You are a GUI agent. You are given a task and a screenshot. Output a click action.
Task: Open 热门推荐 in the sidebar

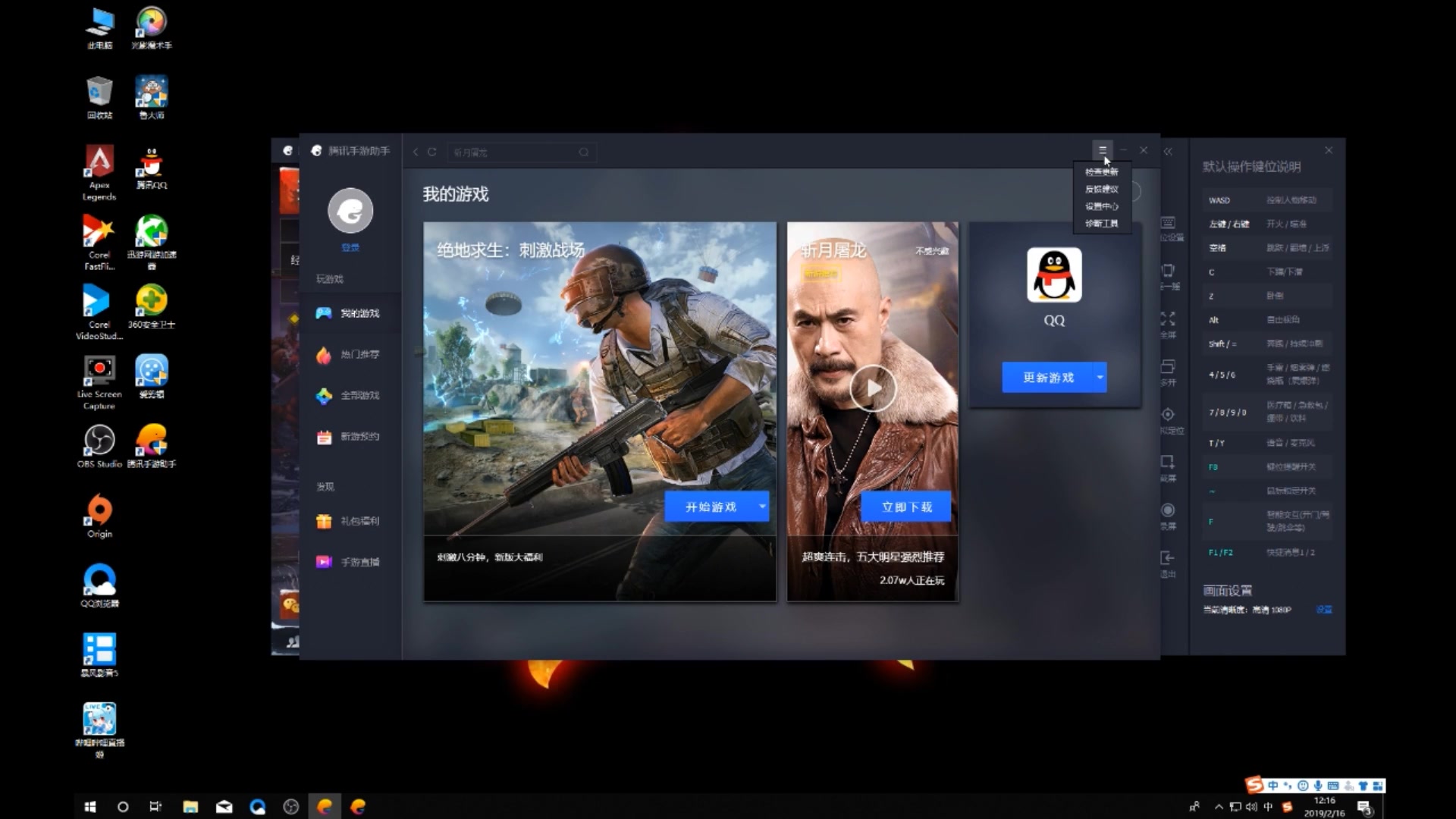350,354
